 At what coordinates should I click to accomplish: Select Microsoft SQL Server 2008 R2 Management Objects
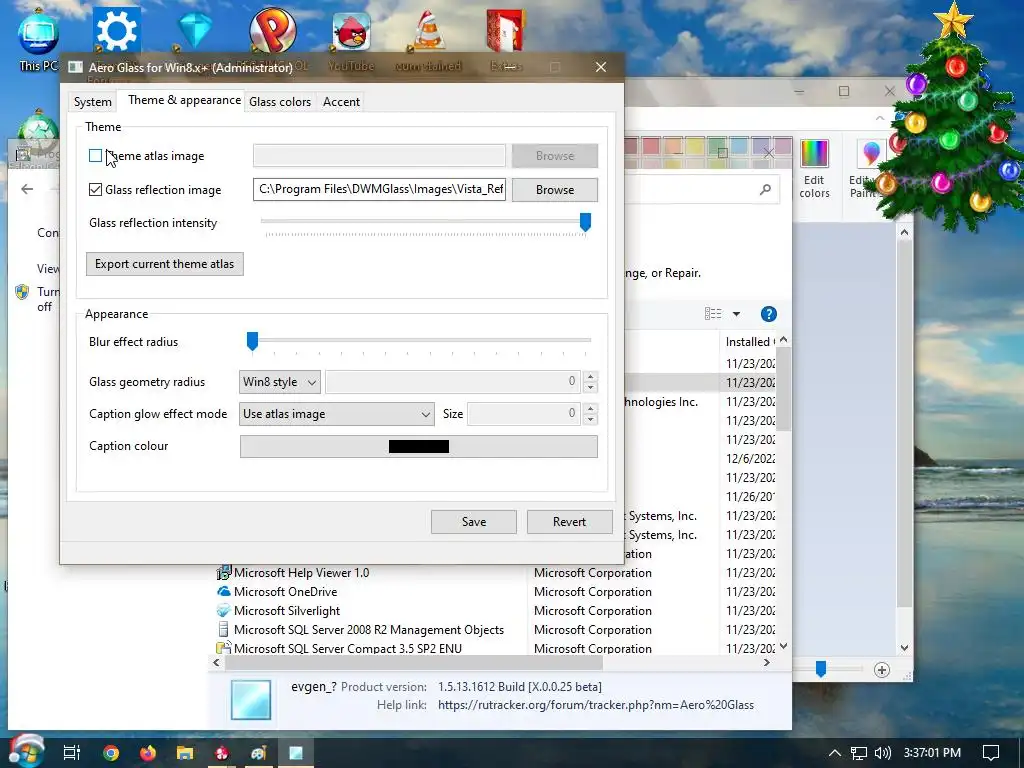pos(368,630)
